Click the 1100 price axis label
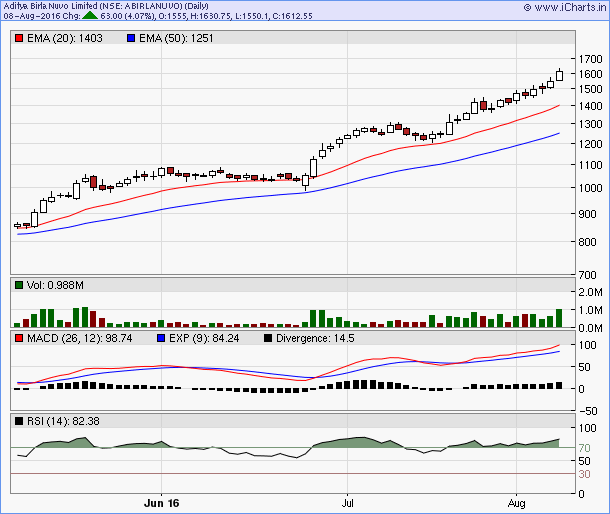610x514 pixels. coord(591,165)
